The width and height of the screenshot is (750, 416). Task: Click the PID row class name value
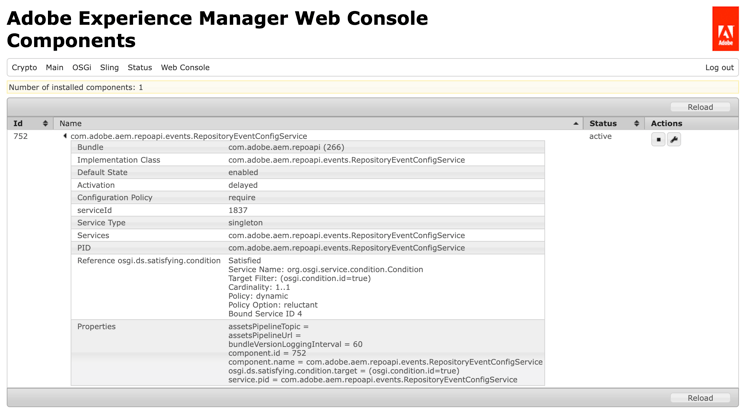click(346, 248)
